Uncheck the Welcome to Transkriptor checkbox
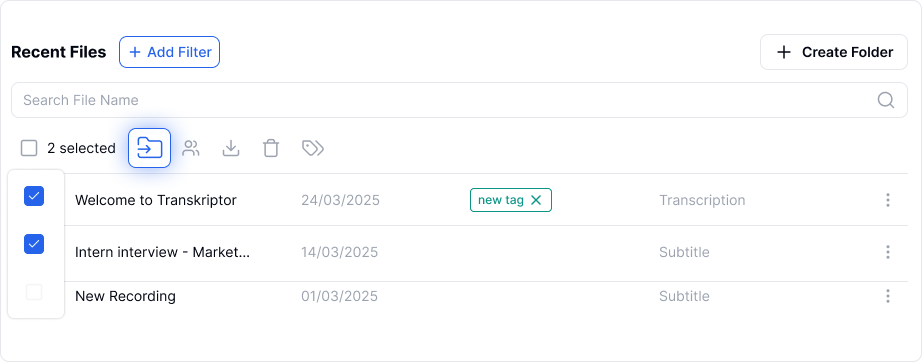 coord(34,196)
